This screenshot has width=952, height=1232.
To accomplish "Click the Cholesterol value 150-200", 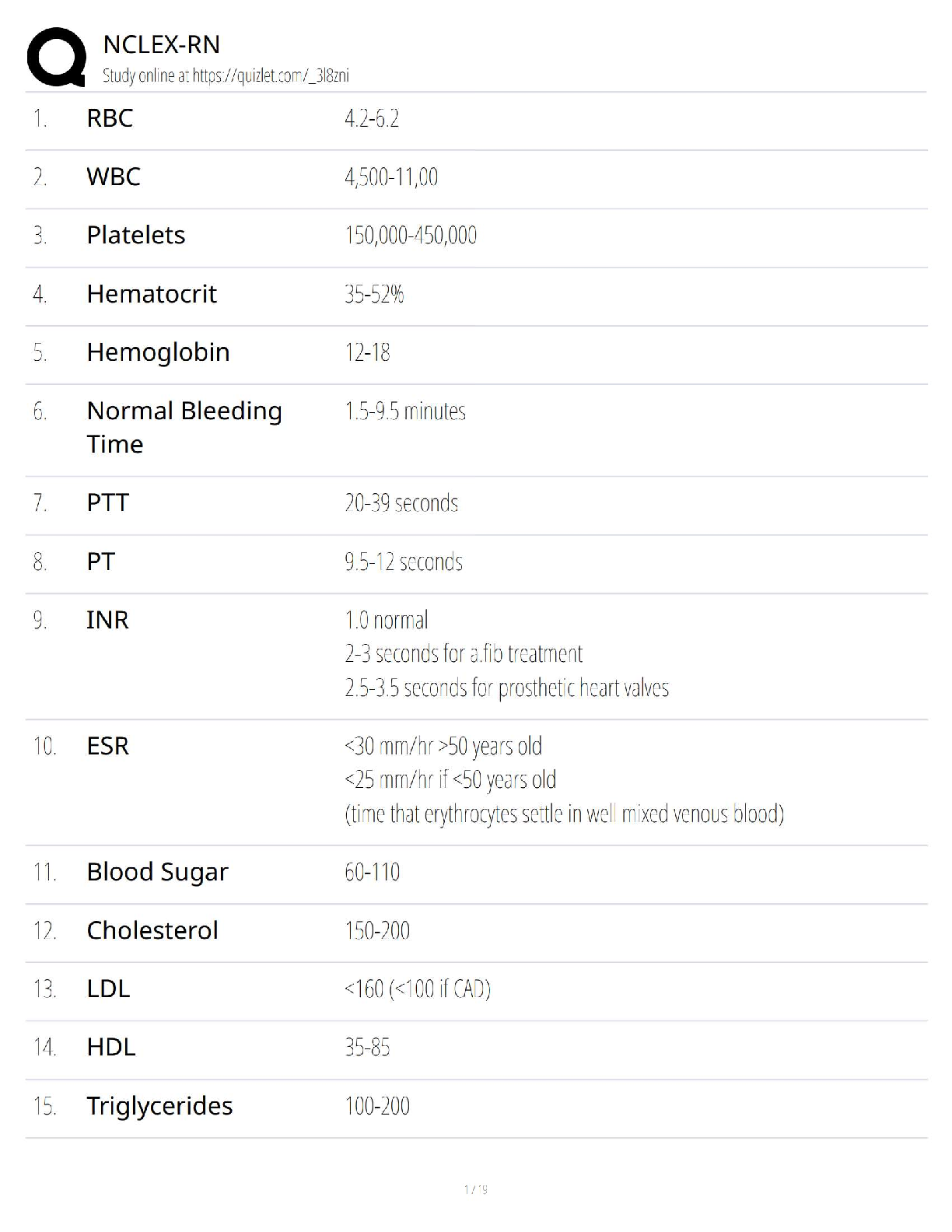I will [376, 930].
